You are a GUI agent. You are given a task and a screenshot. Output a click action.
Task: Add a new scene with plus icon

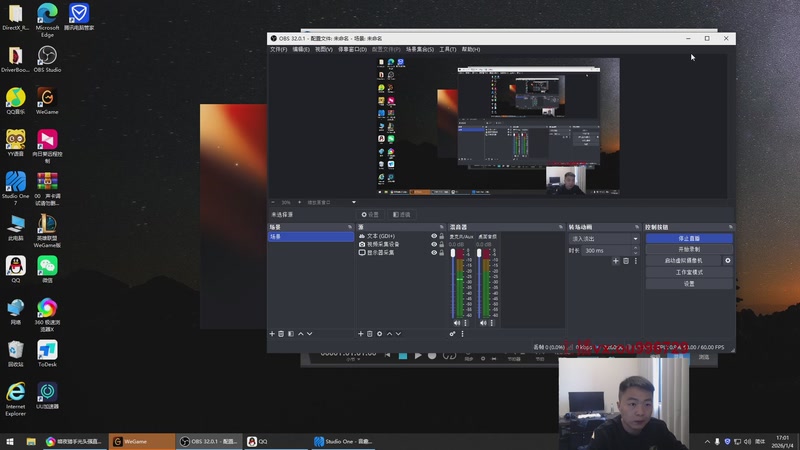click(272, 334)
